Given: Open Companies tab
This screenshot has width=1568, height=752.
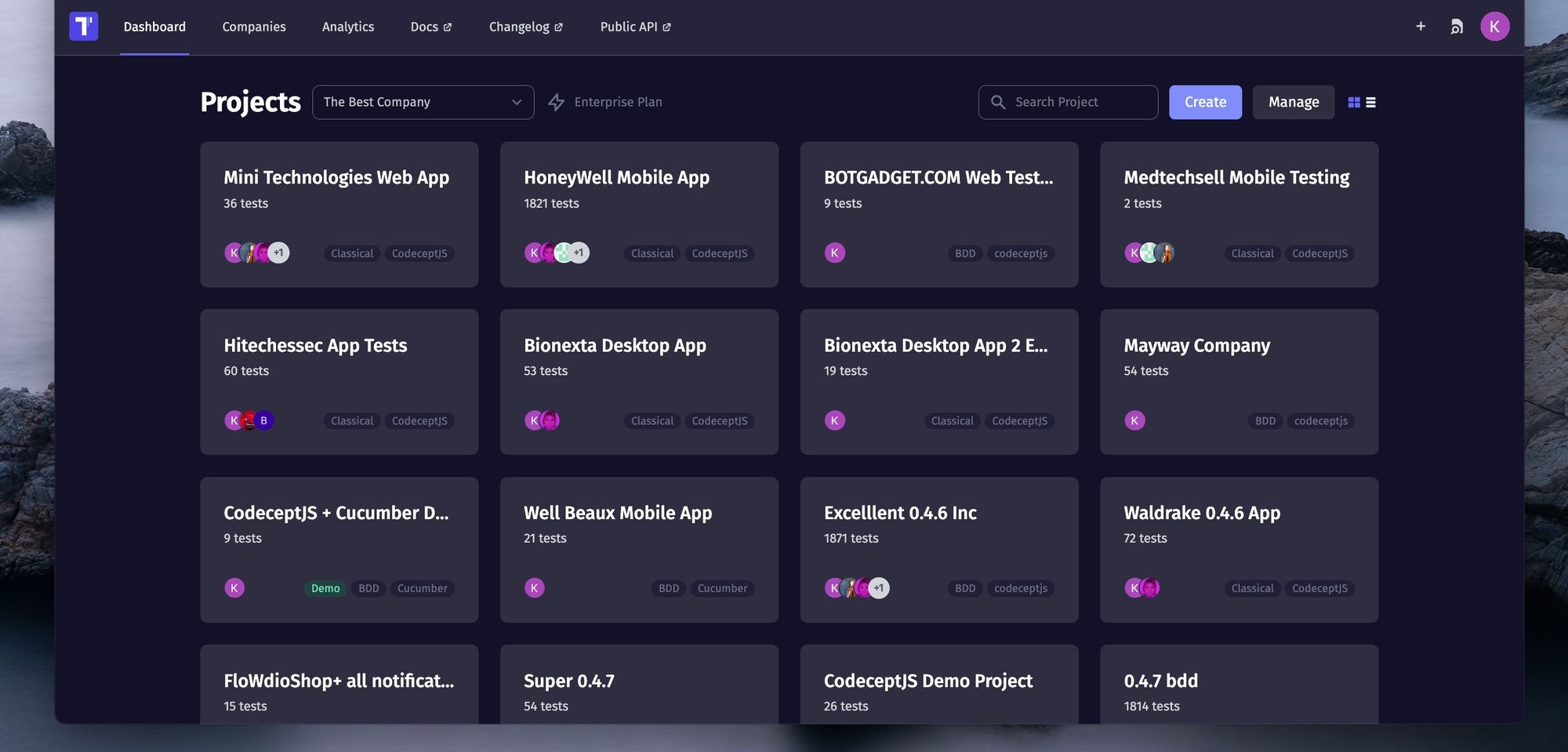Looking at the screenshot, I should click(x=254, y=27).
